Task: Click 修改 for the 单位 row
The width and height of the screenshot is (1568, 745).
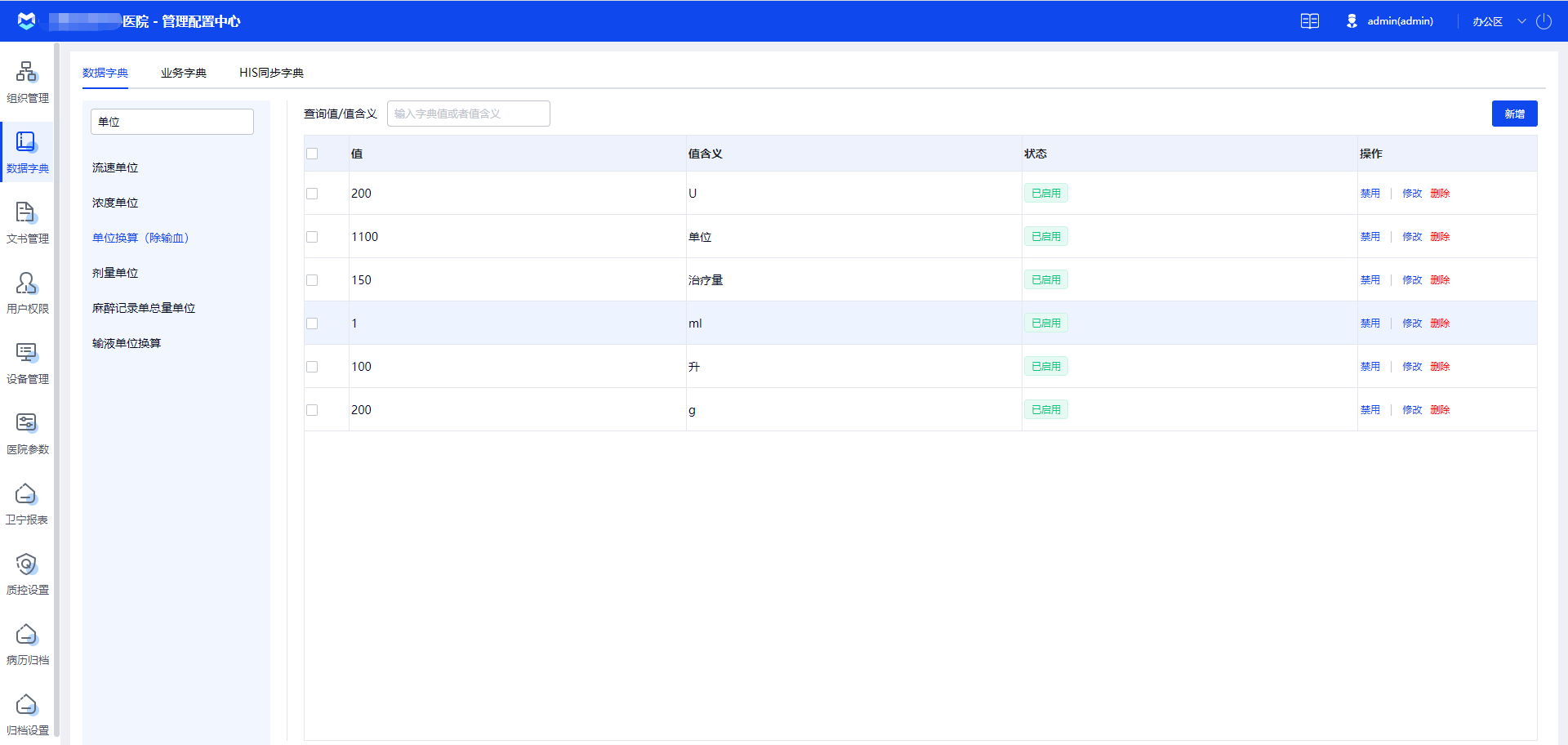Action: [1412, 237]
